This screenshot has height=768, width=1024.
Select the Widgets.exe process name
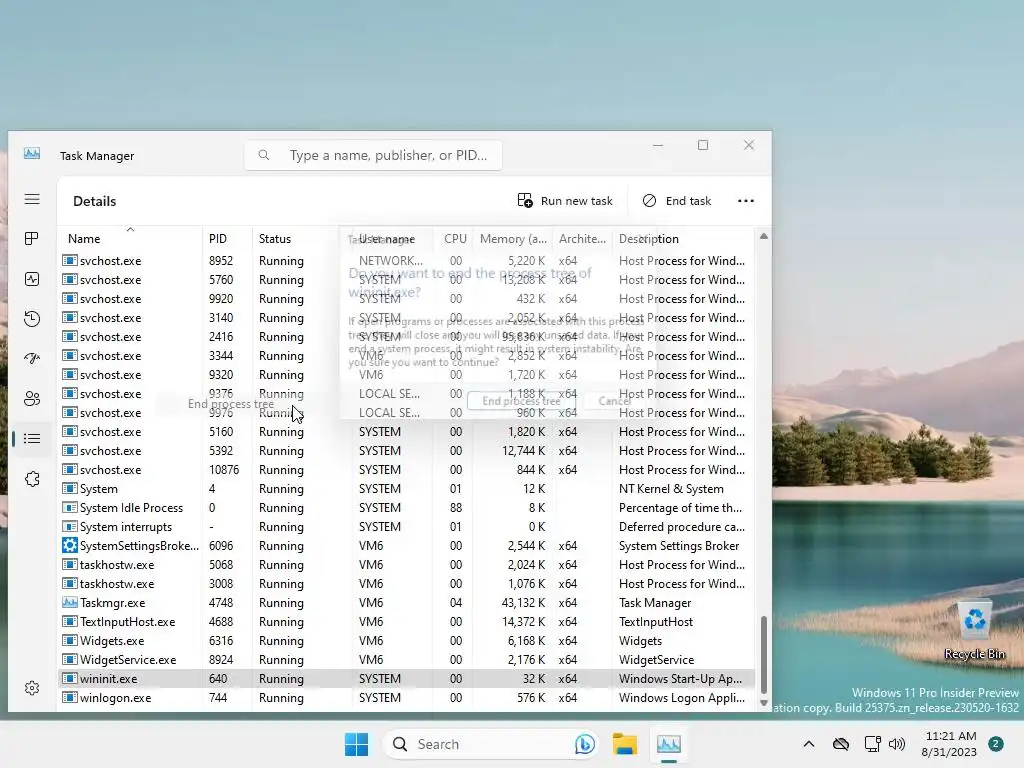tap(112, 641)
